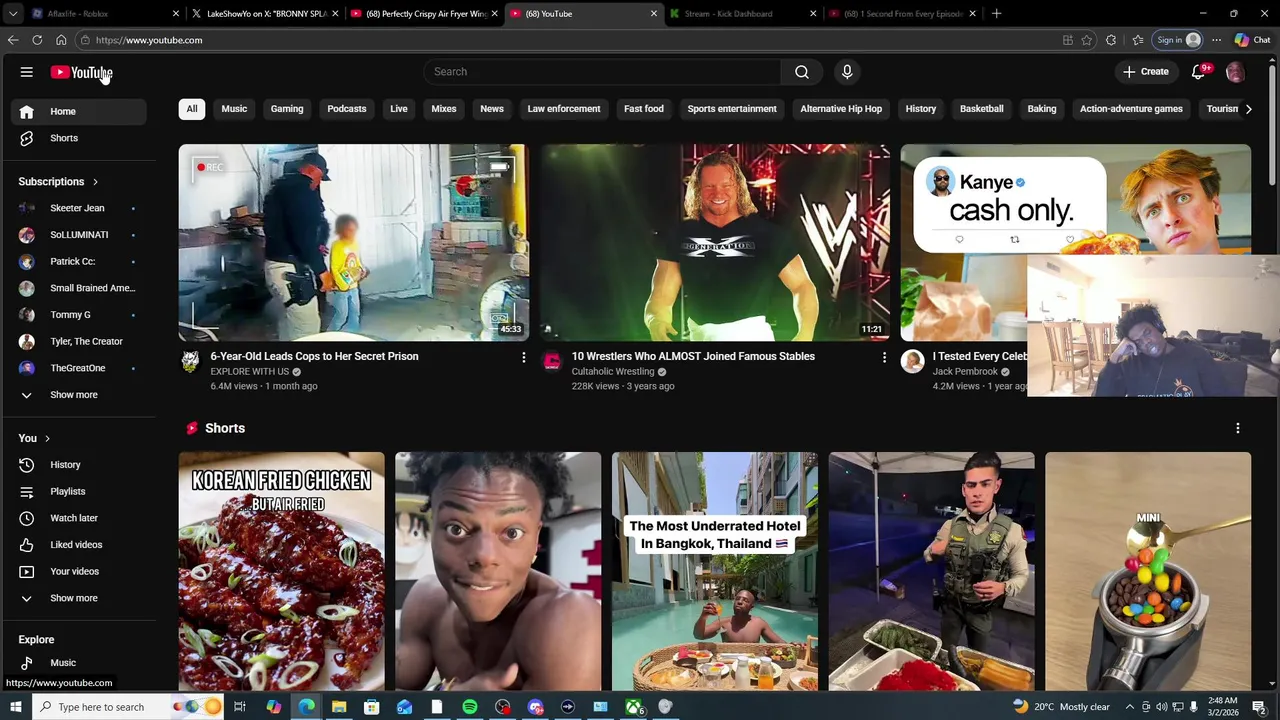Image resolution: width=1280 pixels, height=720 pixels.
Task: Open Watch later in the sidebar
Action: coord(78,518)
